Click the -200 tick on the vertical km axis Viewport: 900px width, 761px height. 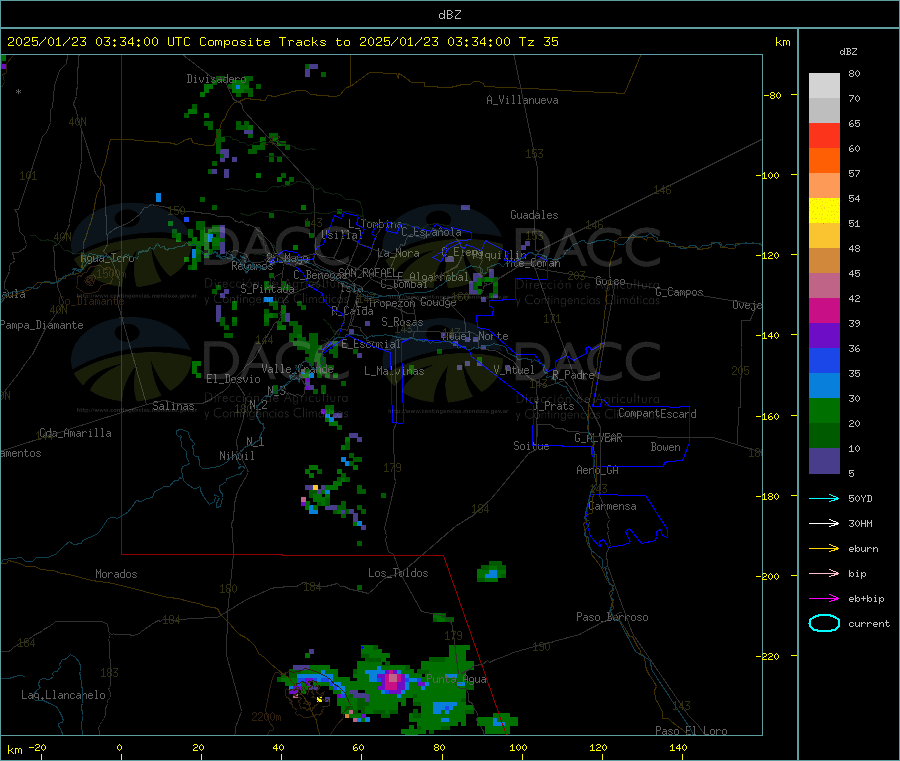click(x=770, y=576)
